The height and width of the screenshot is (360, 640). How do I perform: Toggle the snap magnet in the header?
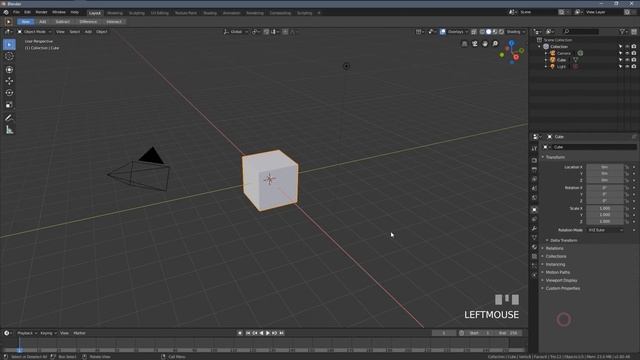pos(267,31)
